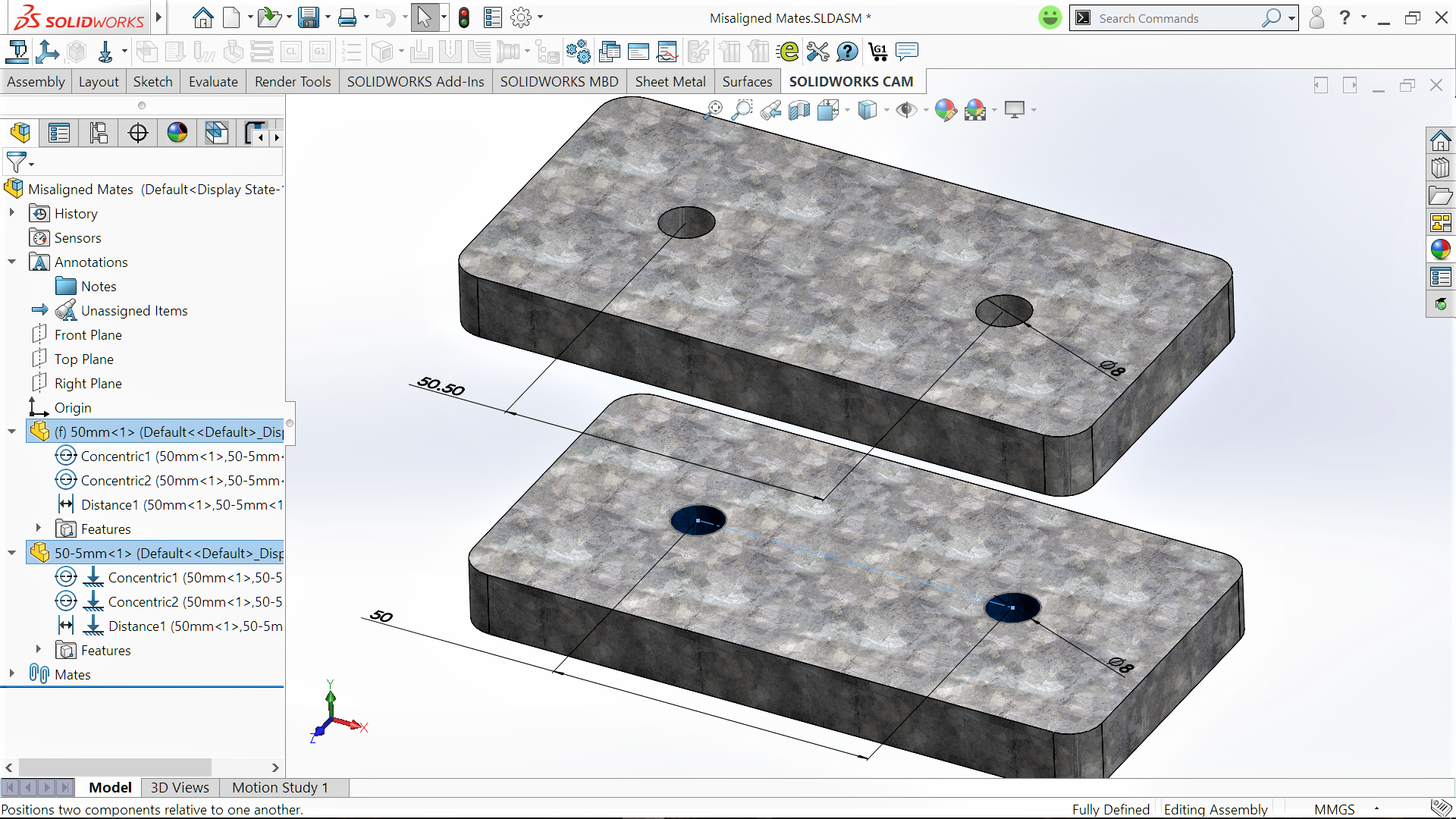
Task: Click the Save floppy disk icon
Action: point(308,17)
